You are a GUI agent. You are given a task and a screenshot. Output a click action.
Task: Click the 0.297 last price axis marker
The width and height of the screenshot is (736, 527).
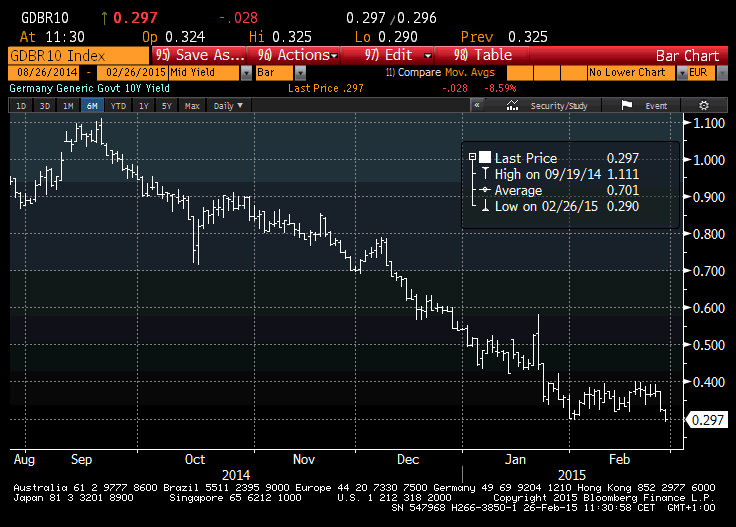(x=707, y=420)
